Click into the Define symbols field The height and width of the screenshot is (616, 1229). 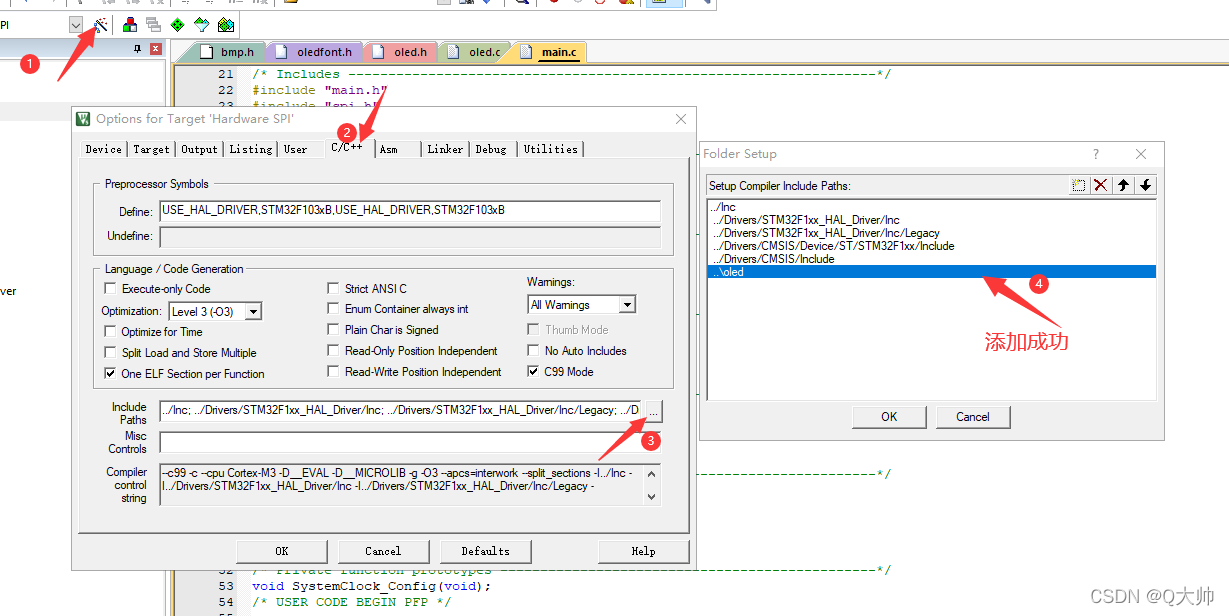[410, 211]
